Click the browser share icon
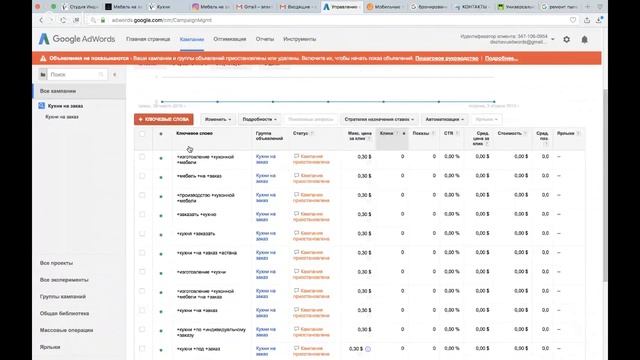Viewport: 640px width, 360px height. coord(587,20)
